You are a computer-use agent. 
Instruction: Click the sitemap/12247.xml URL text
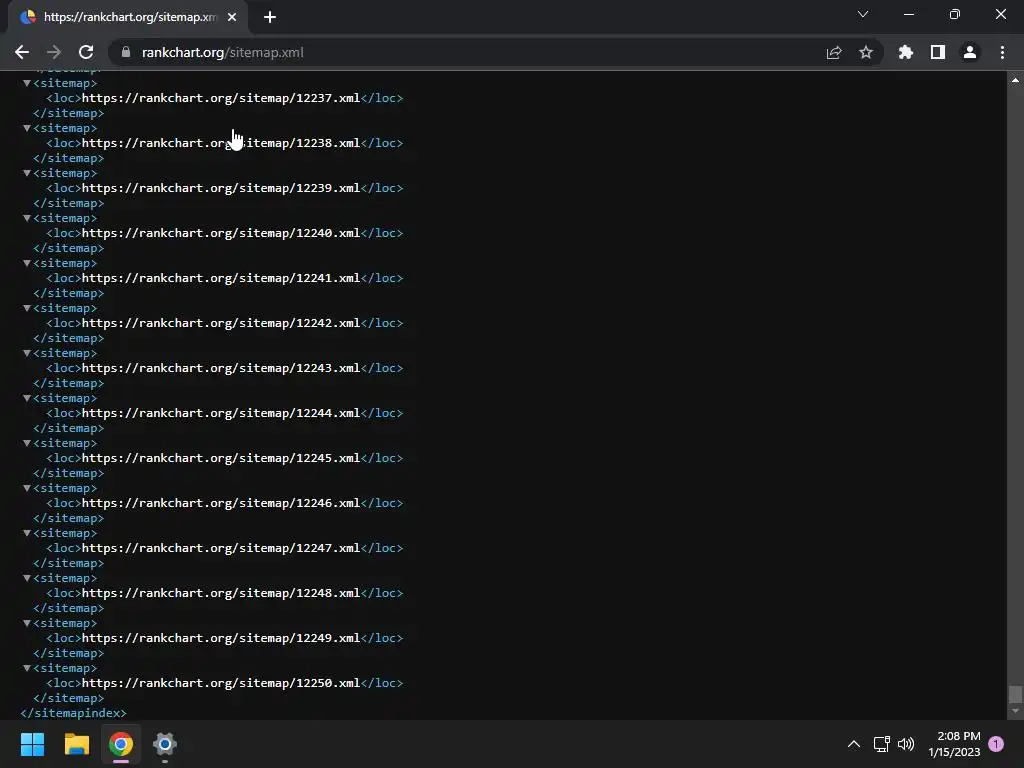pyautogui.click(x=221, y=549)
